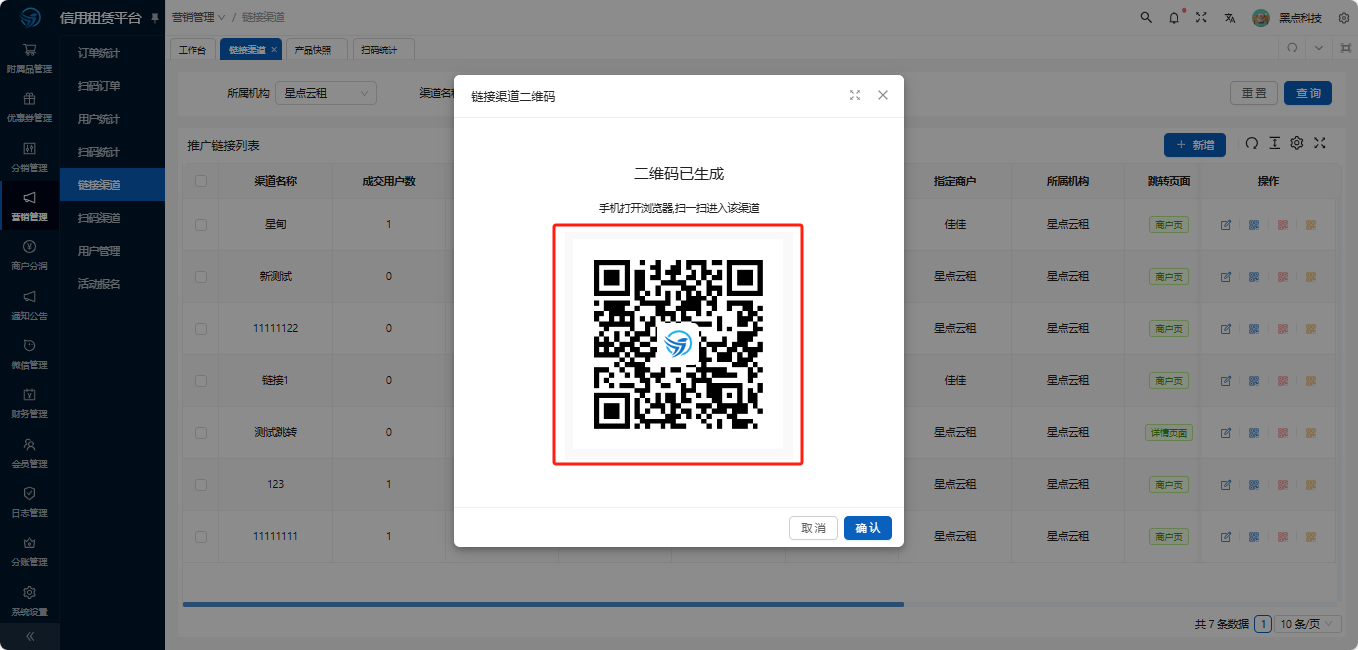Open 财务管理 in the left sidebar
The width and height of the screenshot is (1358, 650).
29,403
